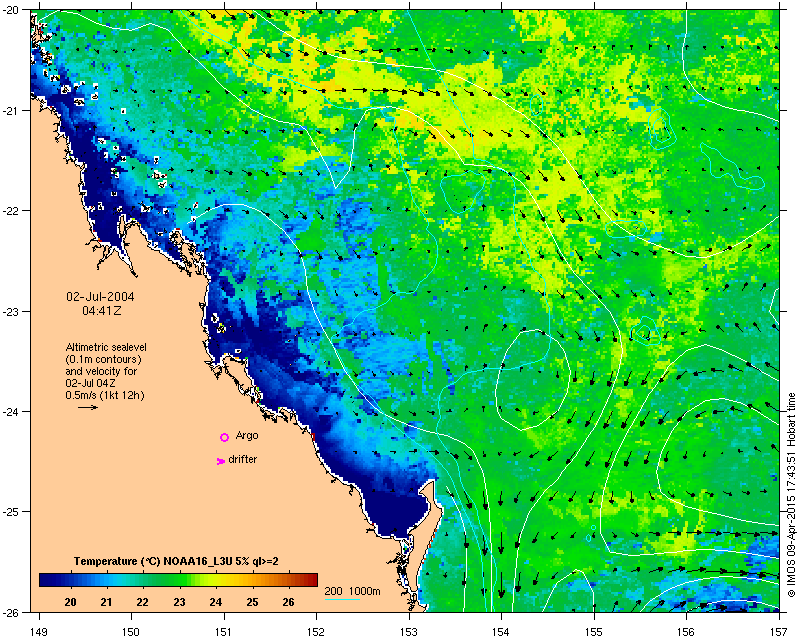Click colorbar tick label 20
This screenshot has height=640, width=800.
(x=70, y=602)
